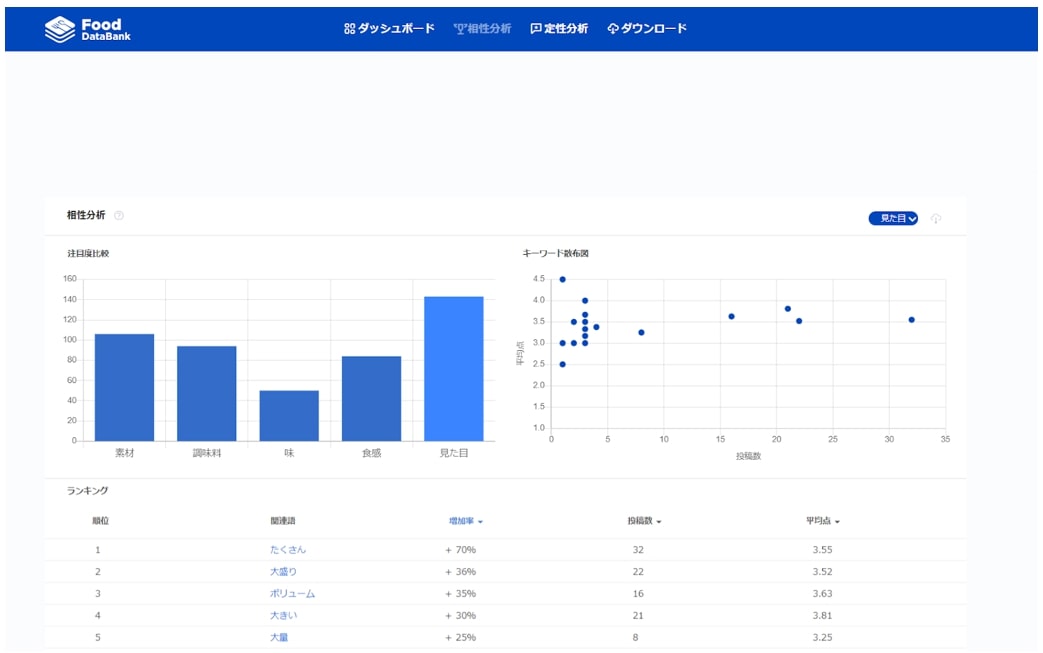This screenshot has height=653, width=1043.
Task: Sort the ranking by 増加率 column
Action: [465, 521]
